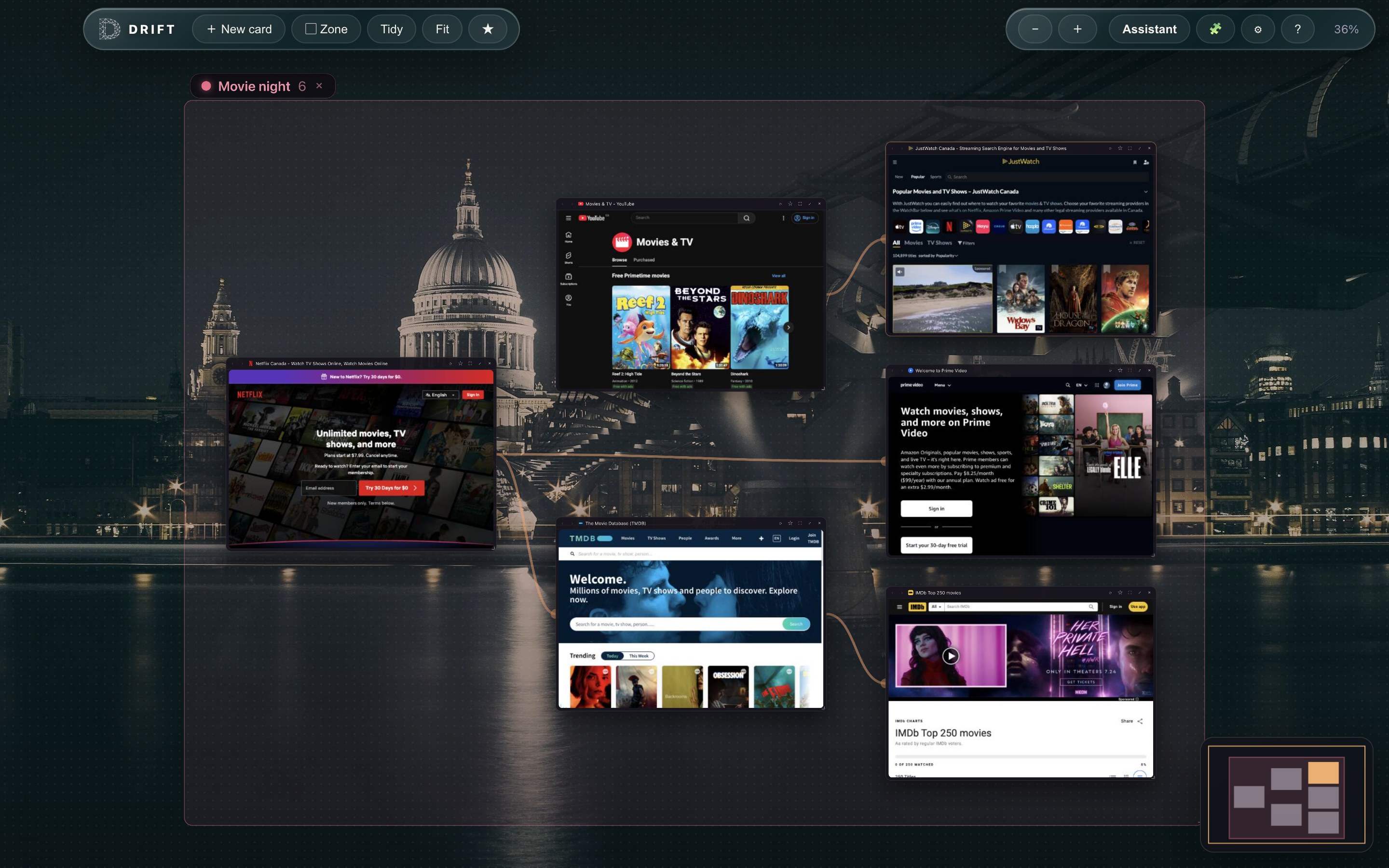The height and width of the screenshot is (868, 1389).
Task: Open settings gear in Drift toolbar
Action: tap(1257, 29)
